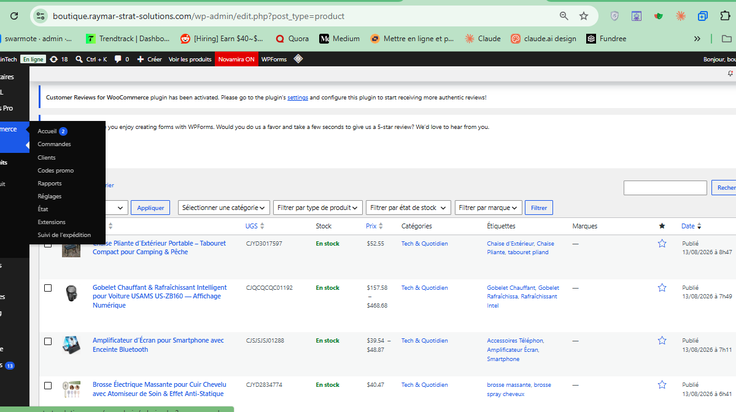Image resolution: width=736 pixels, height=412 pixels.
Task: Toggle featured star for Chaise Pliante product
Action: tap(662, 244)
